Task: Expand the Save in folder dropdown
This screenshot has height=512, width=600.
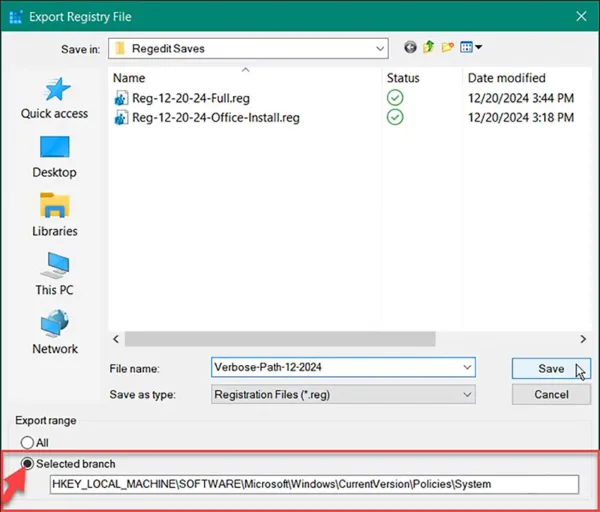Action: pyautogui.click(x=380, y=49)
